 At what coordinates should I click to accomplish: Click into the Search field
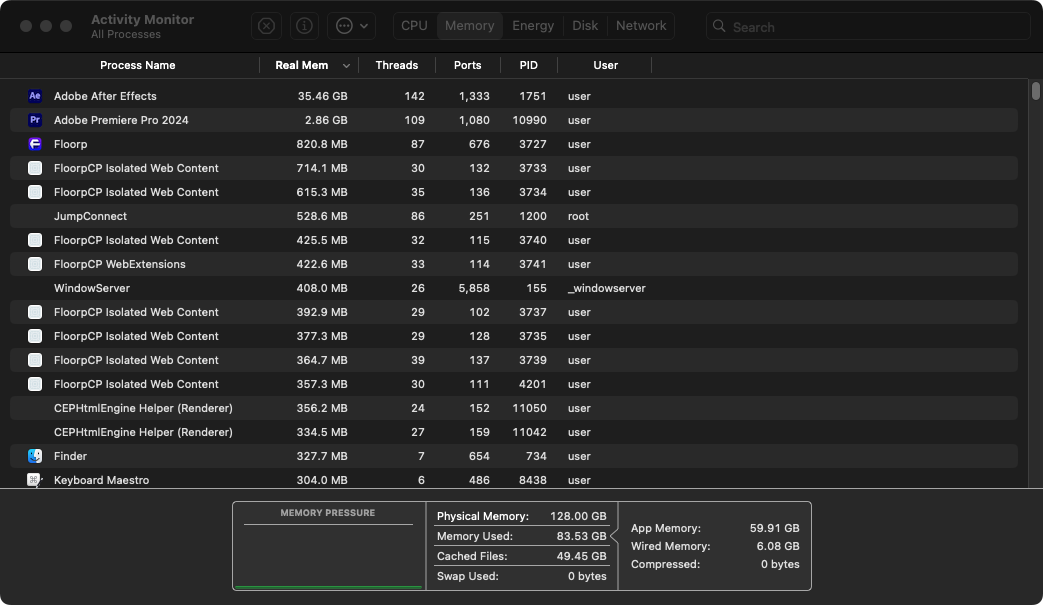(868, 27)
